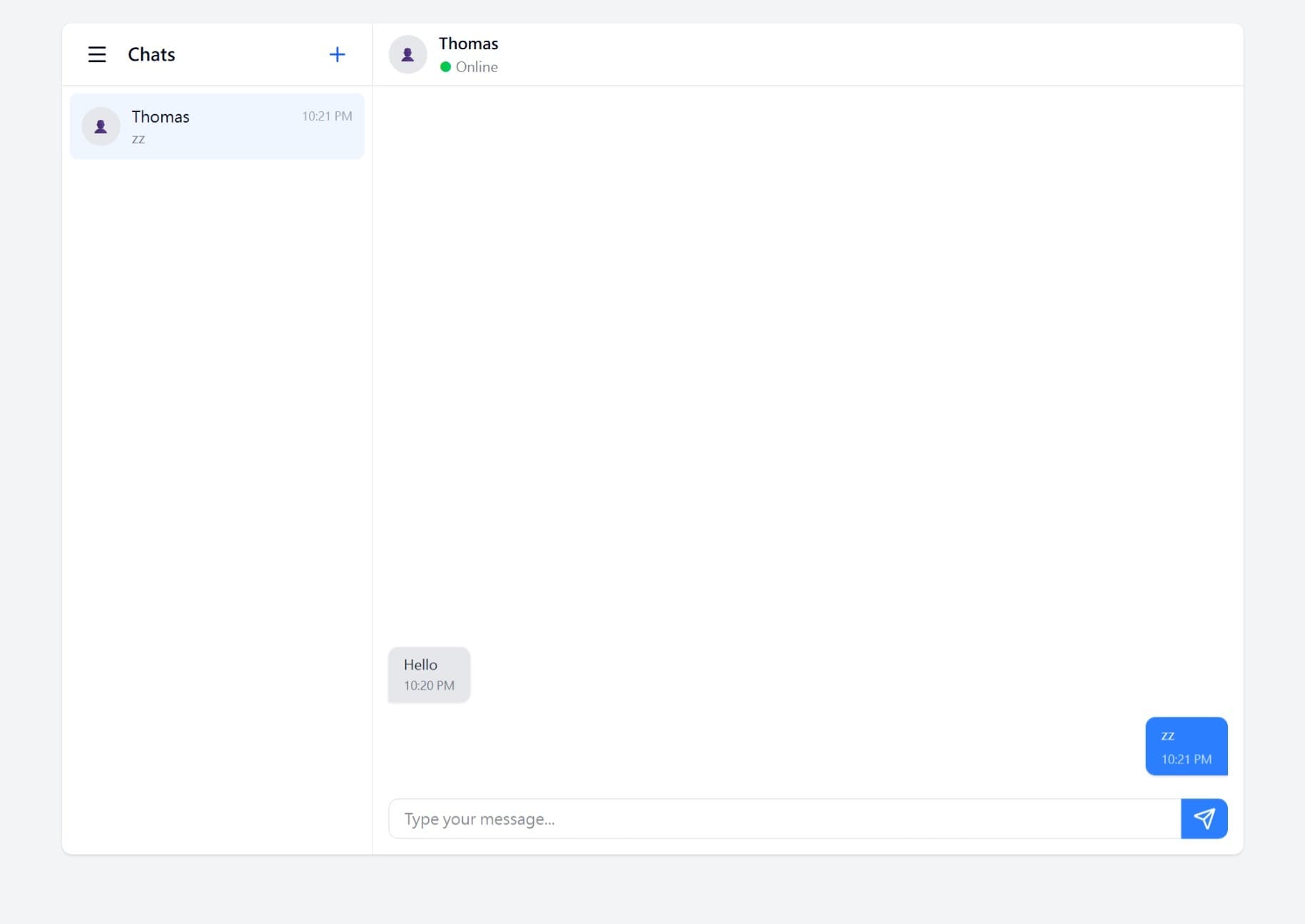Click the blue 'zz' message bubble
The image size is (1305, 924).
point(1186,746)
